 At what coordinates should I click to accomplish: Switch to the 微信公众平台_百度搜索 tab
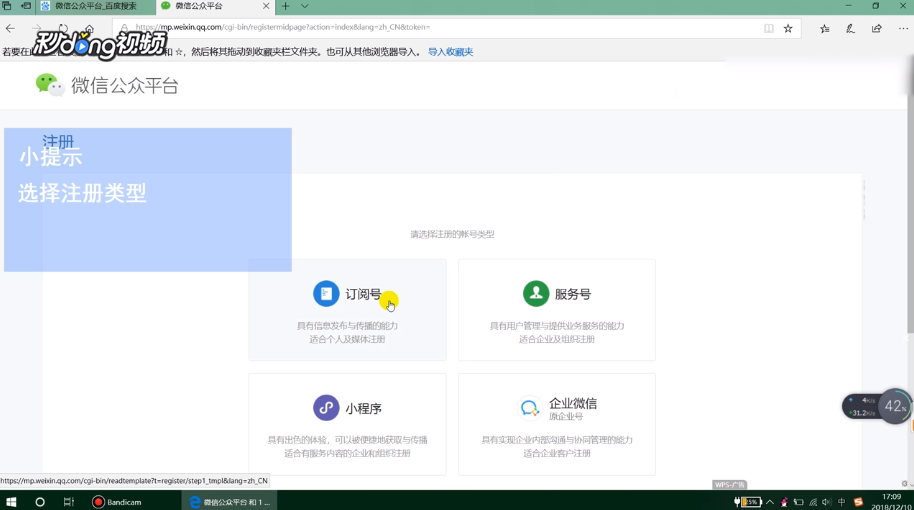[x=96, y=6]
